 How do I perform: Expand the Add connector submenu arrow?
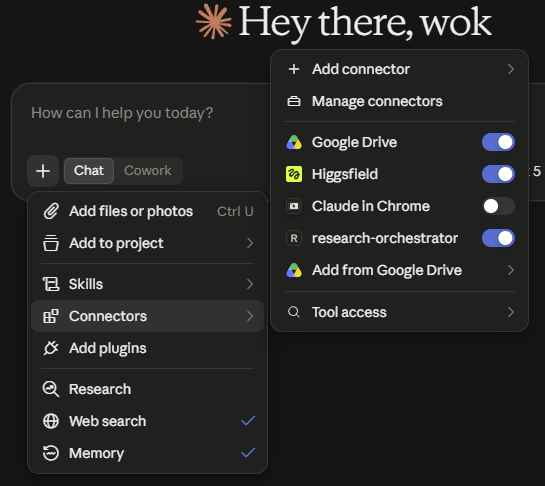(x=510, y=69)
